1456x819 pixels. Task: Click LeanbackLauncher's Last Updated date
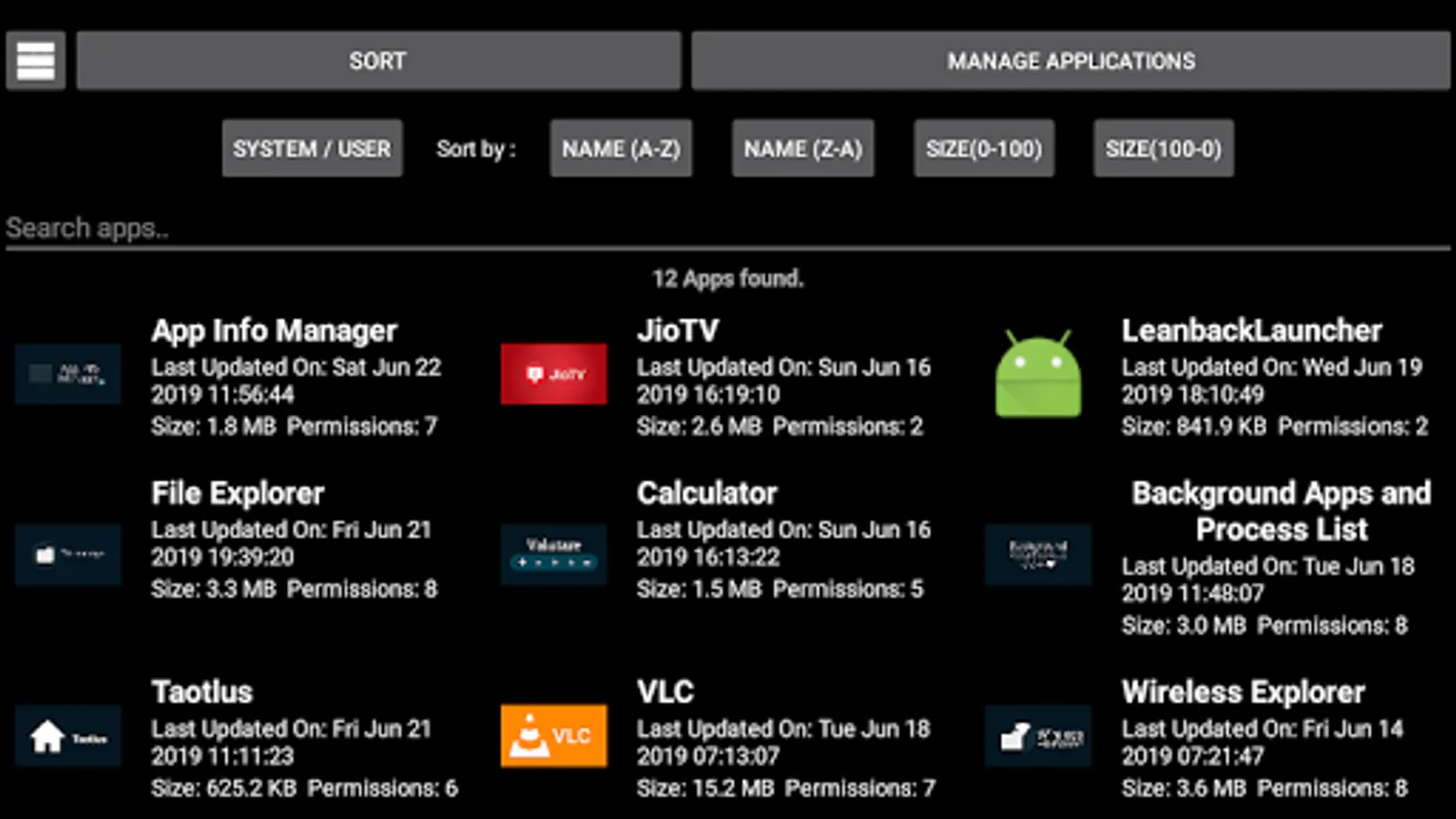pyautogui.click(x=1271, y=380)
